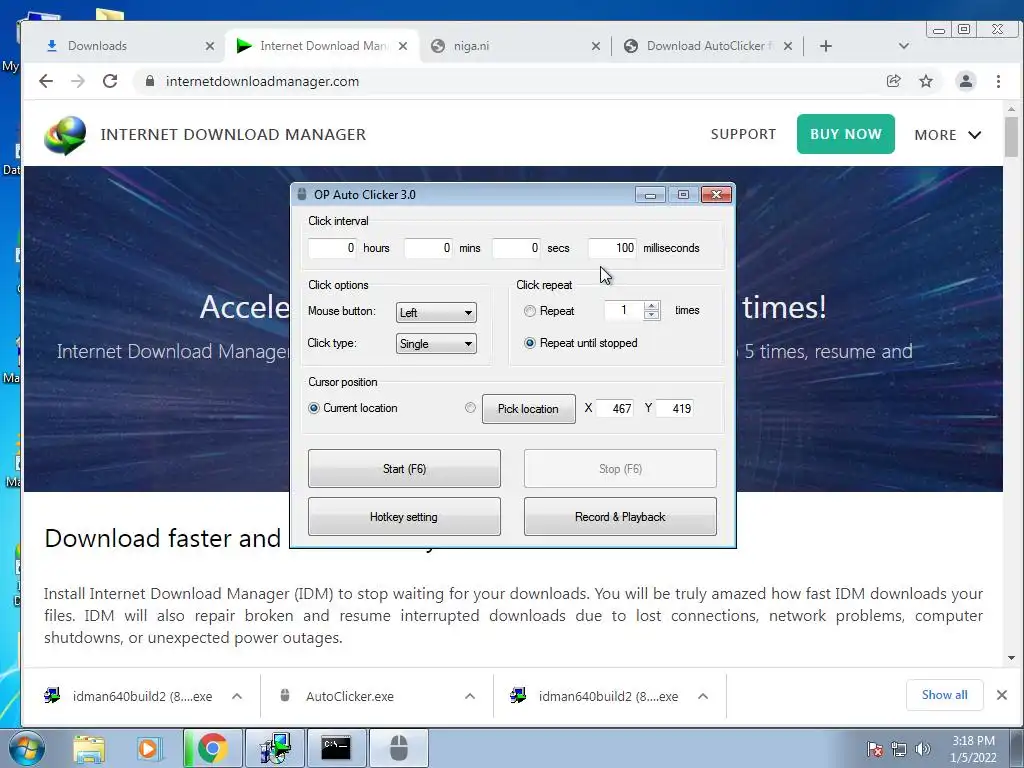This screenshot has height=768, width=1024.
Task: Open Windows Media Player from the taskbar
Action: click(x=148, y=748)
